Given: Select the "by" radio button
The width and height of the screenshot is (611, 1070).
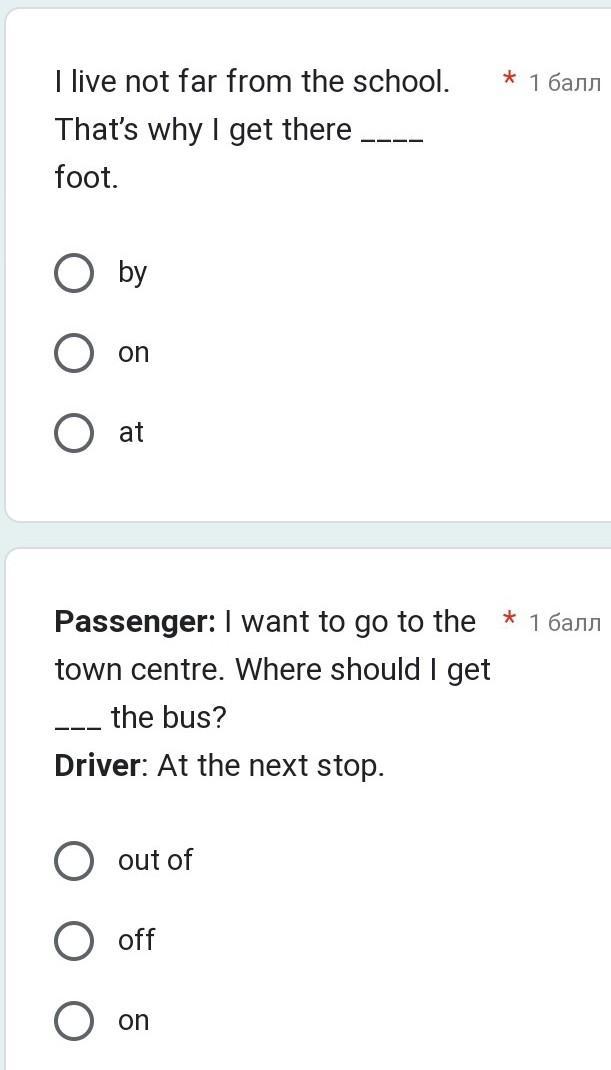Looking at the screenshot, I should (74, 272).
